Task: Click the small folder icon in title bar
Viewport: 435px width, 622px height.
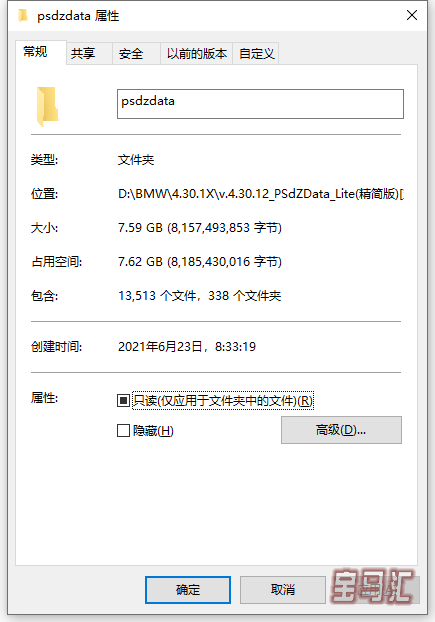Action: pyautogui.click(x=23, y=16)
